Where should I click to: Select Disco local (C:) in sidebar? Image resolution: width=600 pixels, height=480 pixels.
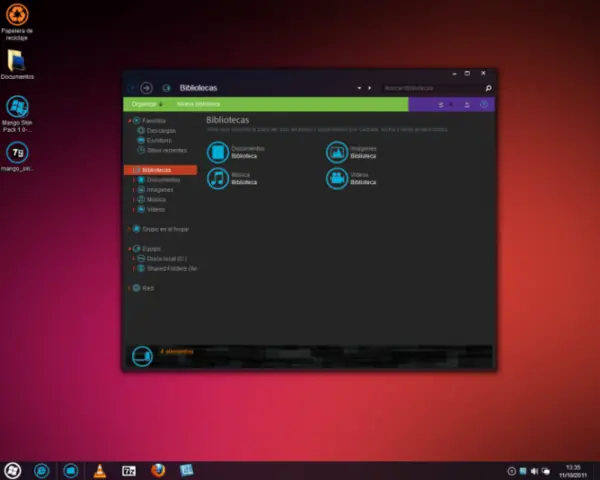point(167,258)
